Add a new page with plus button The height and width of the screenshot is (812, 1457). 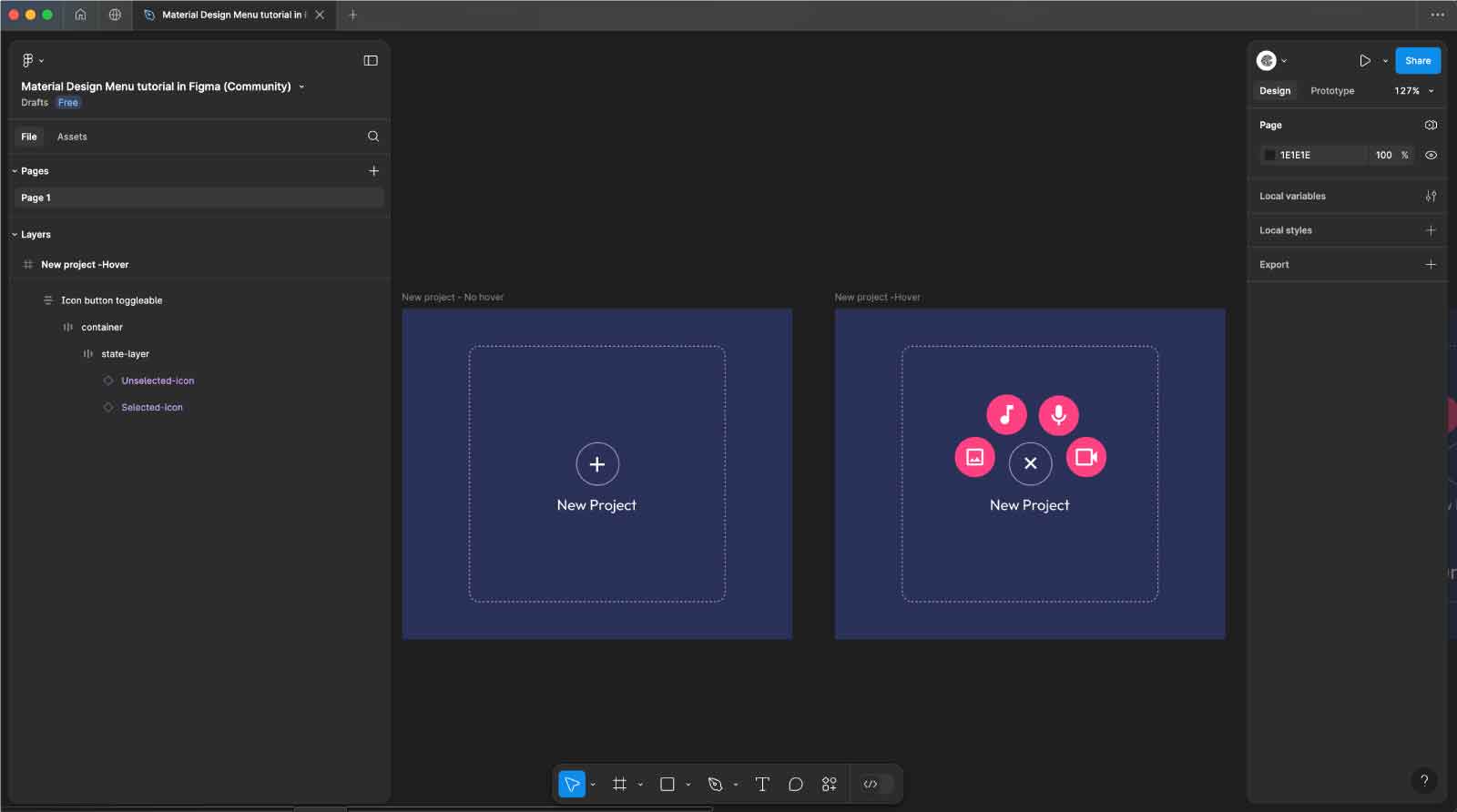tap(373, 171)
